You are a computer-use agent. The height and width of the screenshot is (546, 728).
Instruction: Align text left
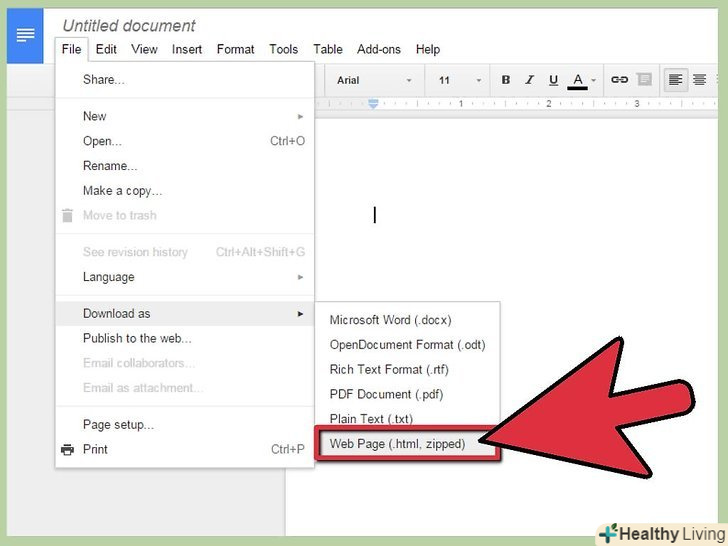coord(676,80)
